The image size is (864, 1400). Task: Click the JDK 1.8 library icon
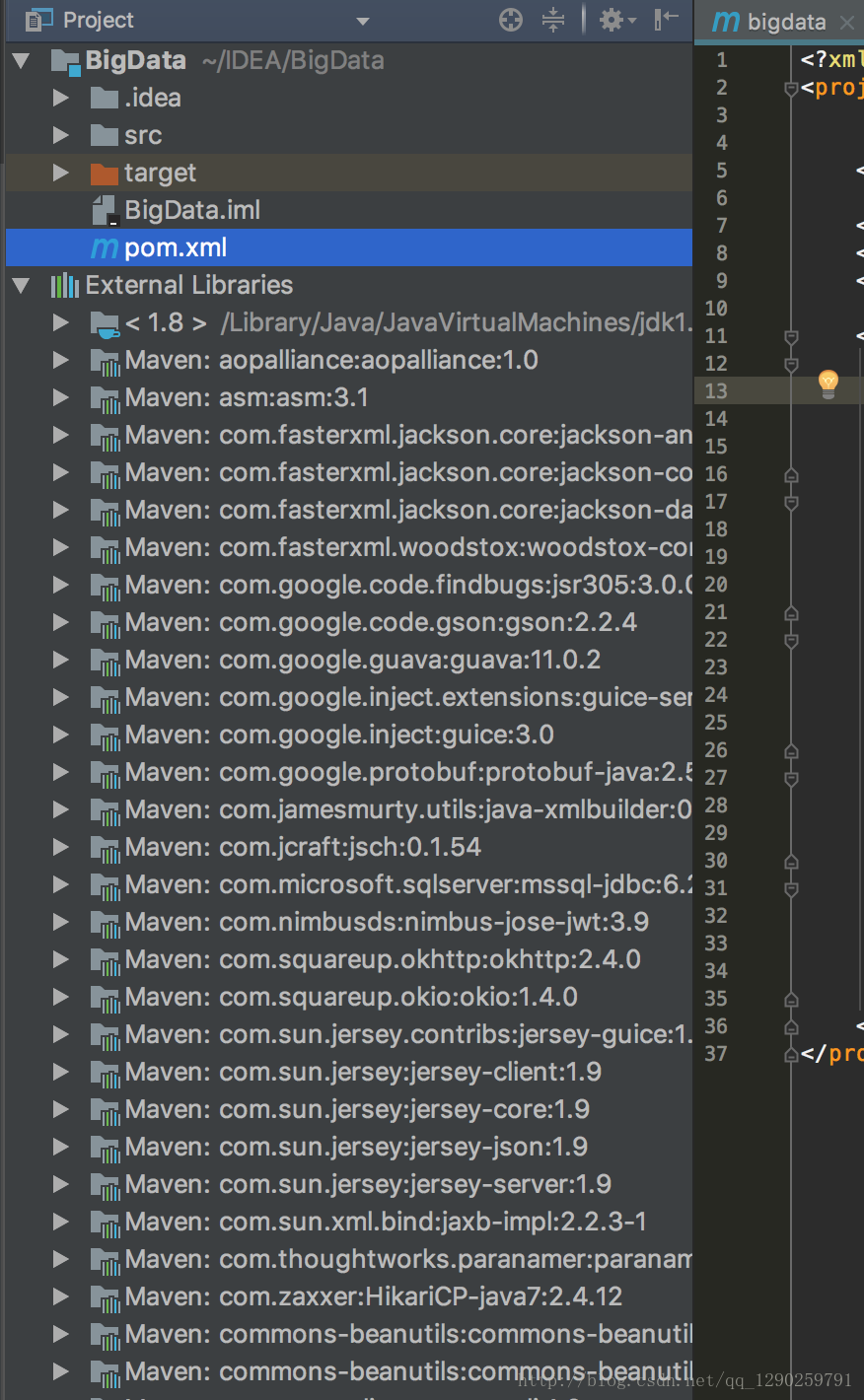click(105, 323)
